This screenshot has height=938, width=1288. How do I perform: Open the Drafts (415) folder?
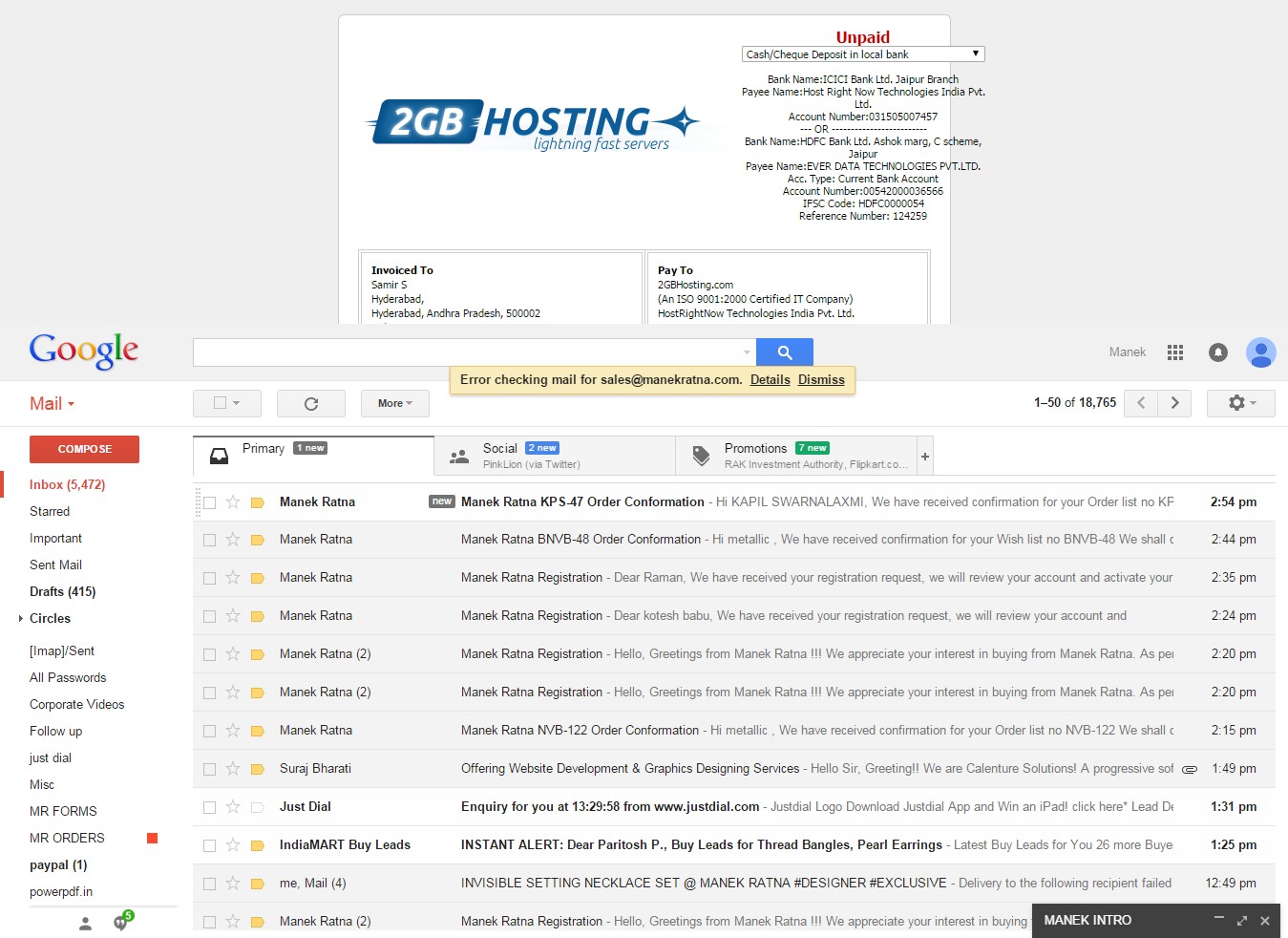coord(62,592)
